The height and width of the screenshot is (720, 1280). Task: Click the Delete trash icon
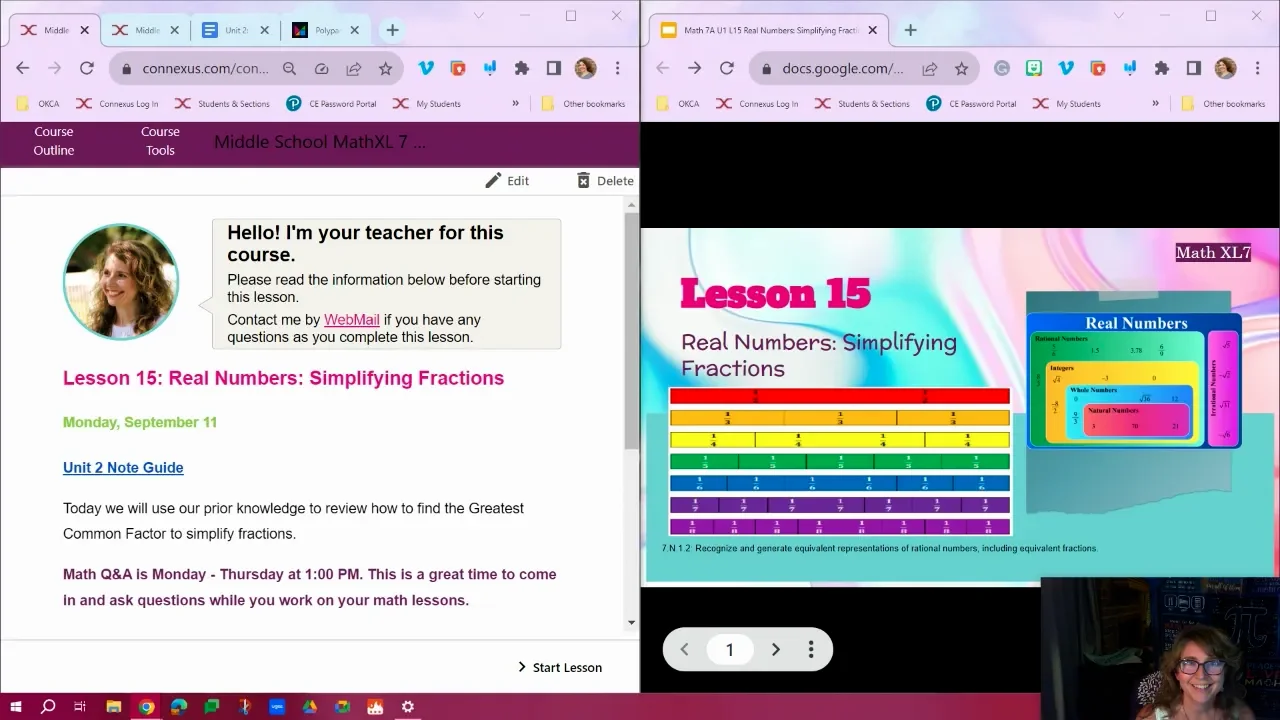[583, 180]
